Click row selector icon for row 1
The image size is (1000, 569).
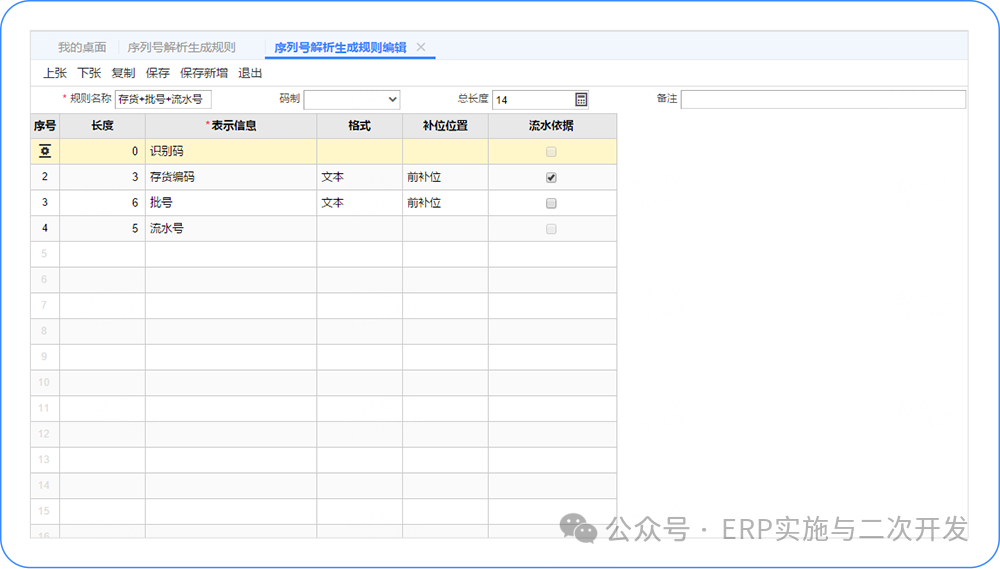coord(45,151)
